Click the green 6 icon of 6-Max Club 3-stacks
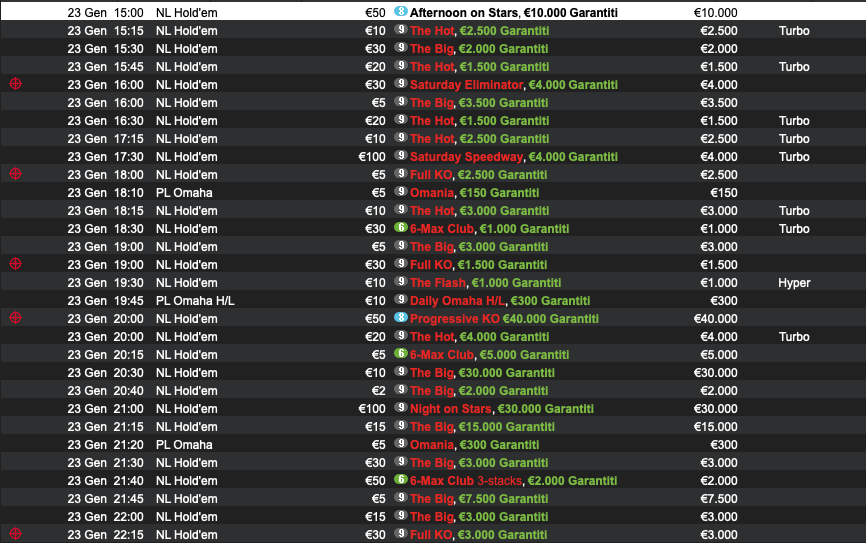The width and height of the screenshot is (866, 543). (400, 479)
